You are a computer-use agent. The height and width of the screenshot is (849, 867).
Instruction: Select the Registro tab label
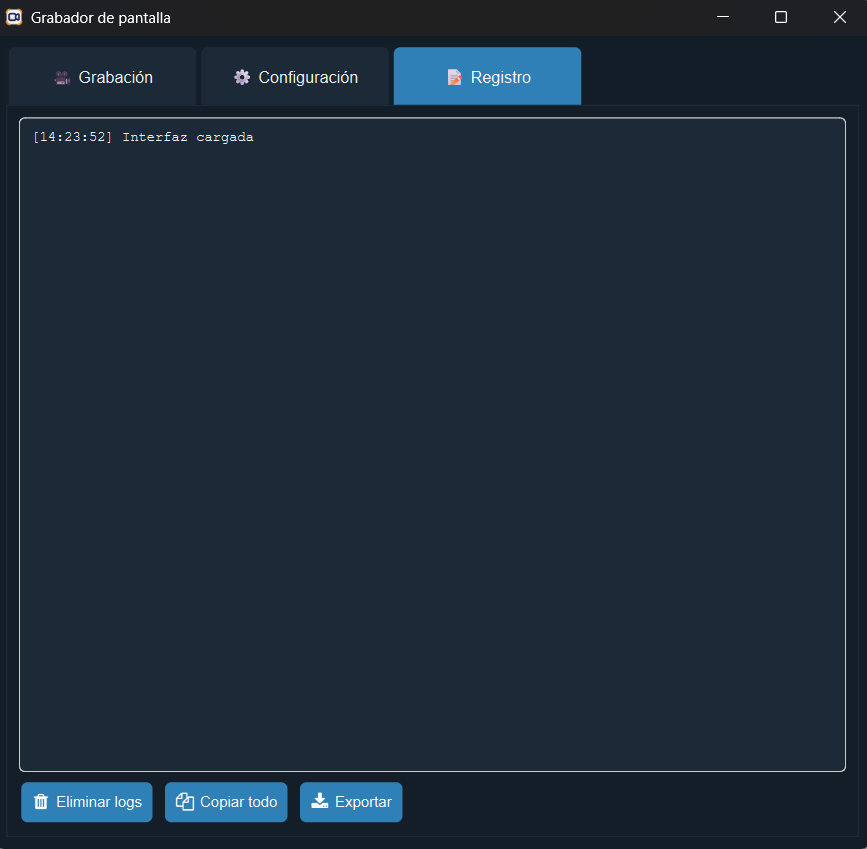coord(500,77)
